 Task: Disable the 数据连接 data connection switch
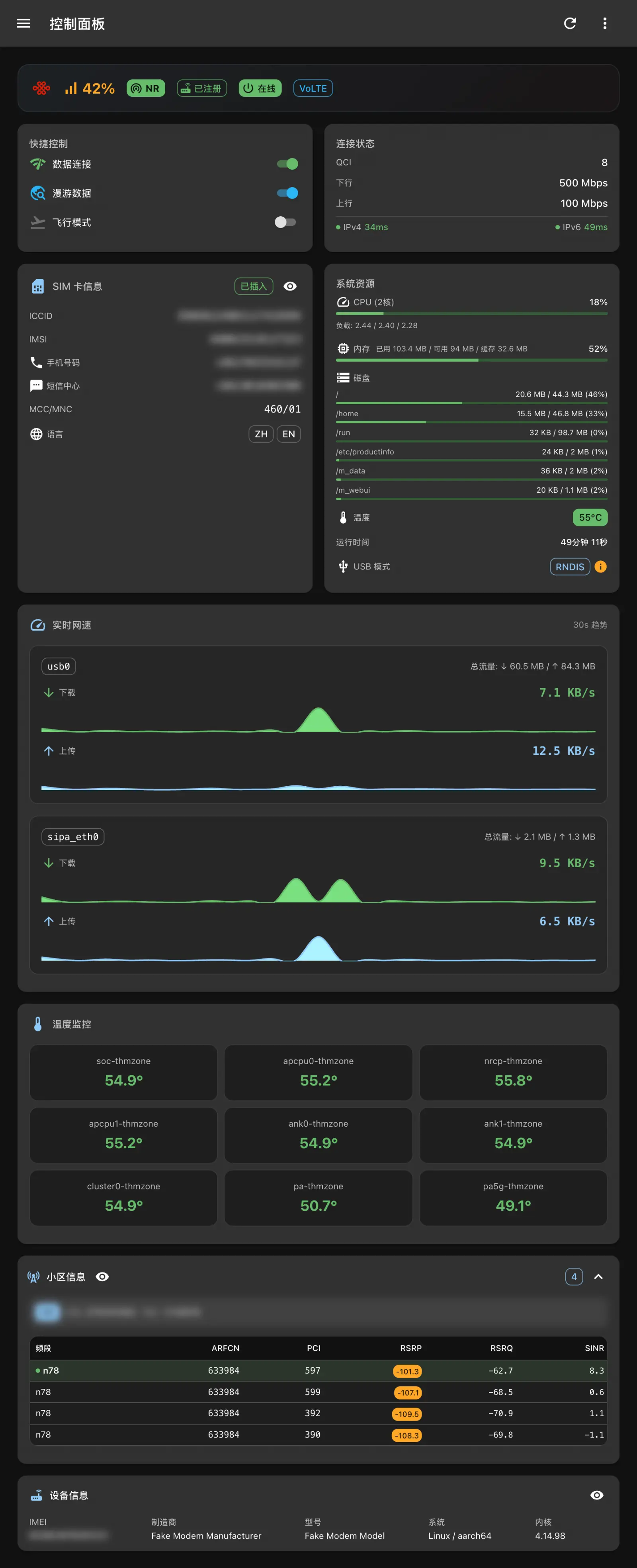[x=287, y=164]
